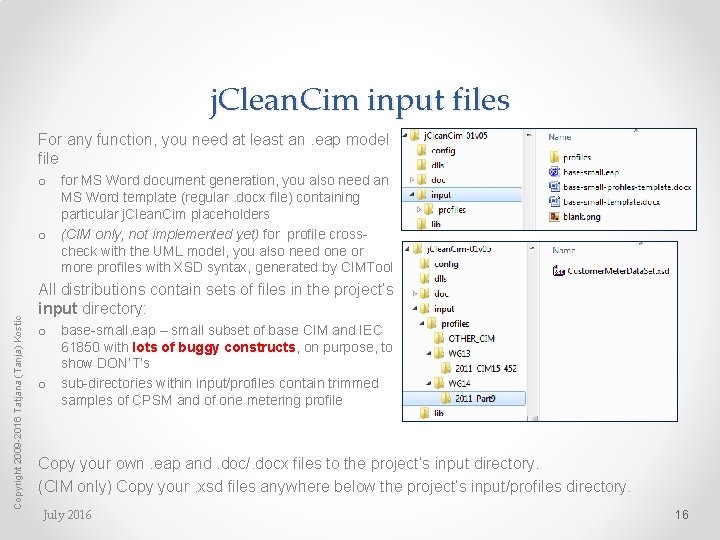Open config folder in the input-selected explorer
Image resolution: width=720 pixels, height=540 pixels.
436,151
